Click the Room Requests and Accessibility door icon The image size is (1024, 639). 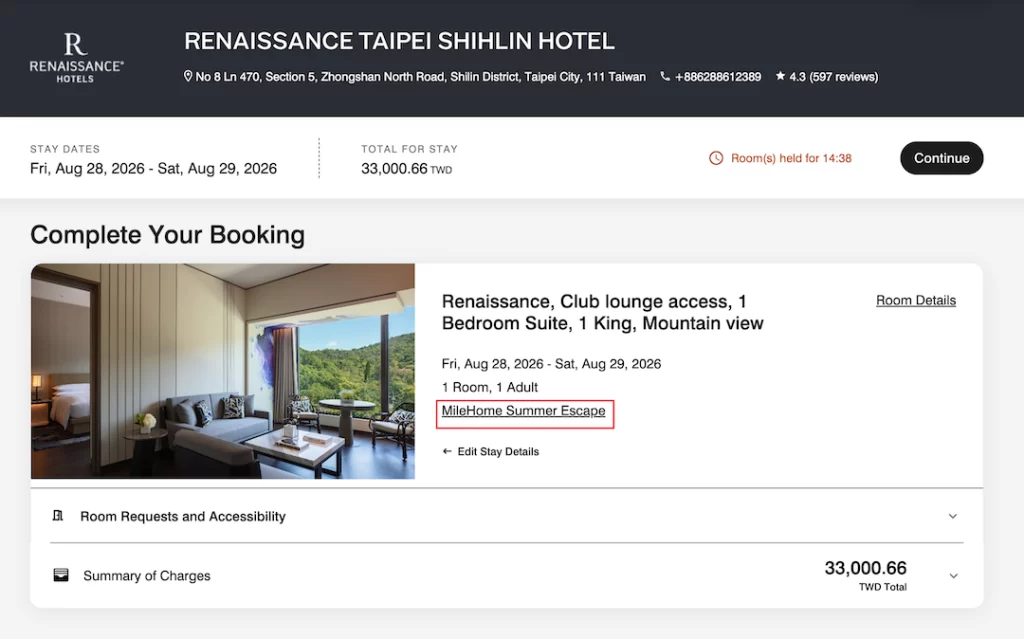click(x=58, y=516)
